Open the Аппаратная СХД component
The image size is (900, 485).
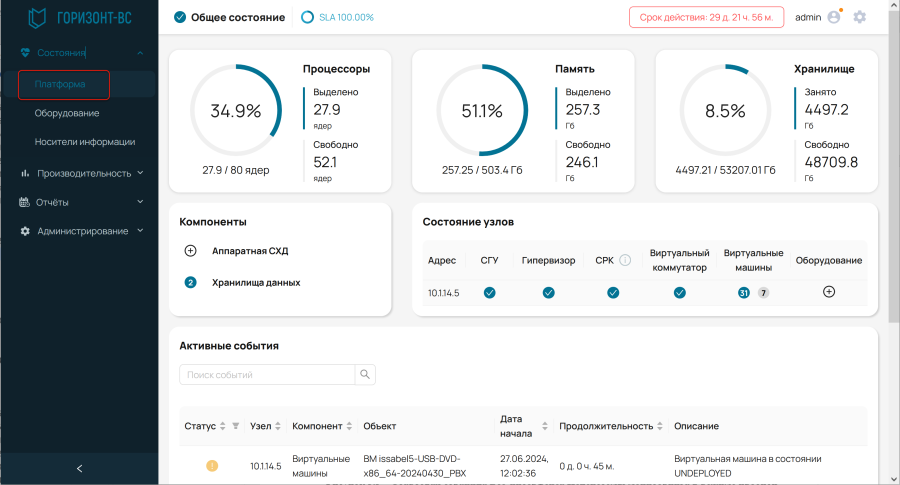tap(250, 251)
